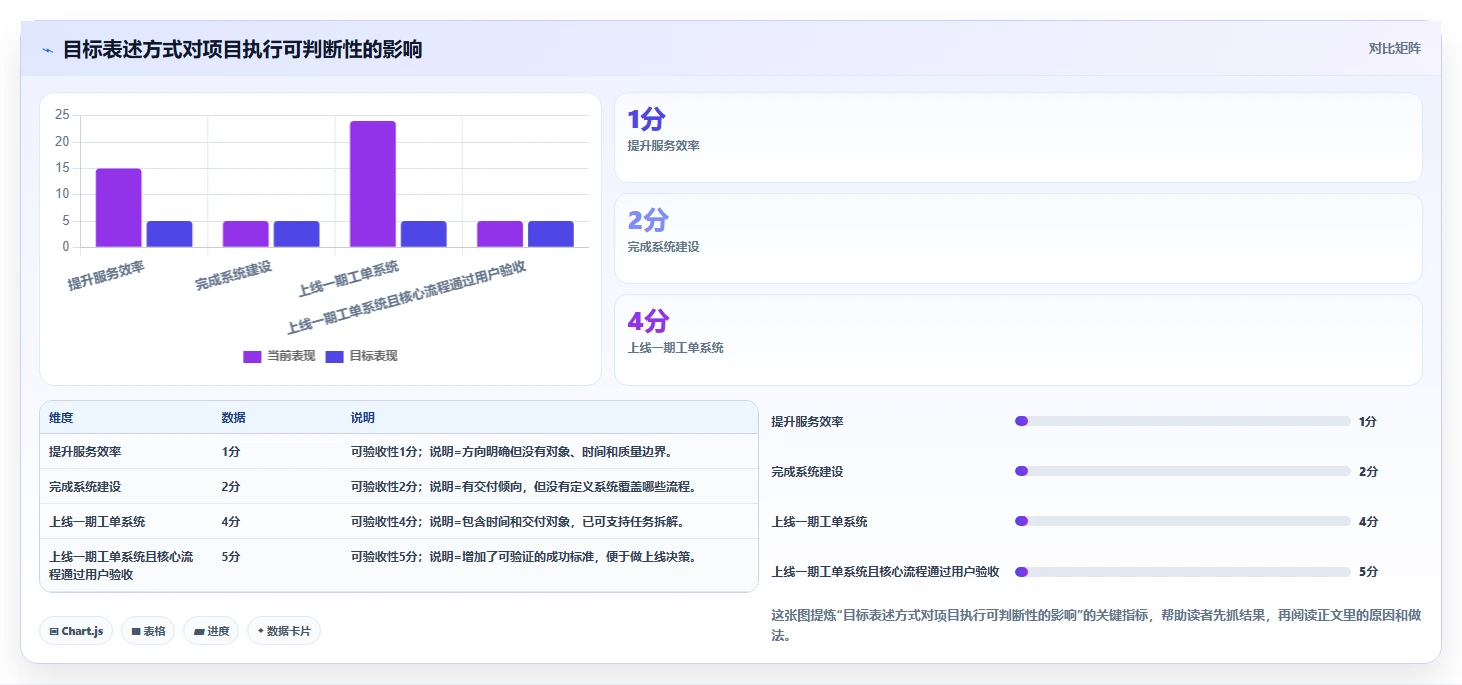The height and width of the screenshot is (685, 1462).
Task: Click the 数据卡片 tag chip
Action: tap(284, 631)
